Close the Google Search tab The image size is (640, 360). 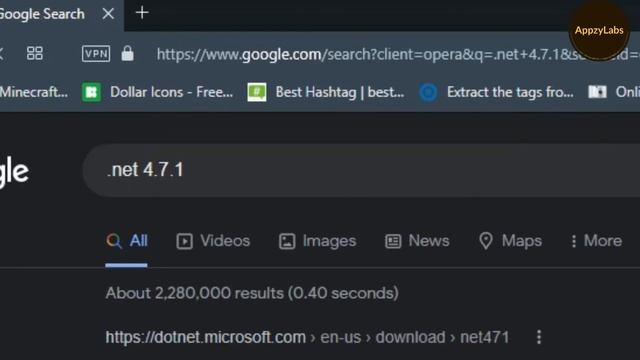108,13
